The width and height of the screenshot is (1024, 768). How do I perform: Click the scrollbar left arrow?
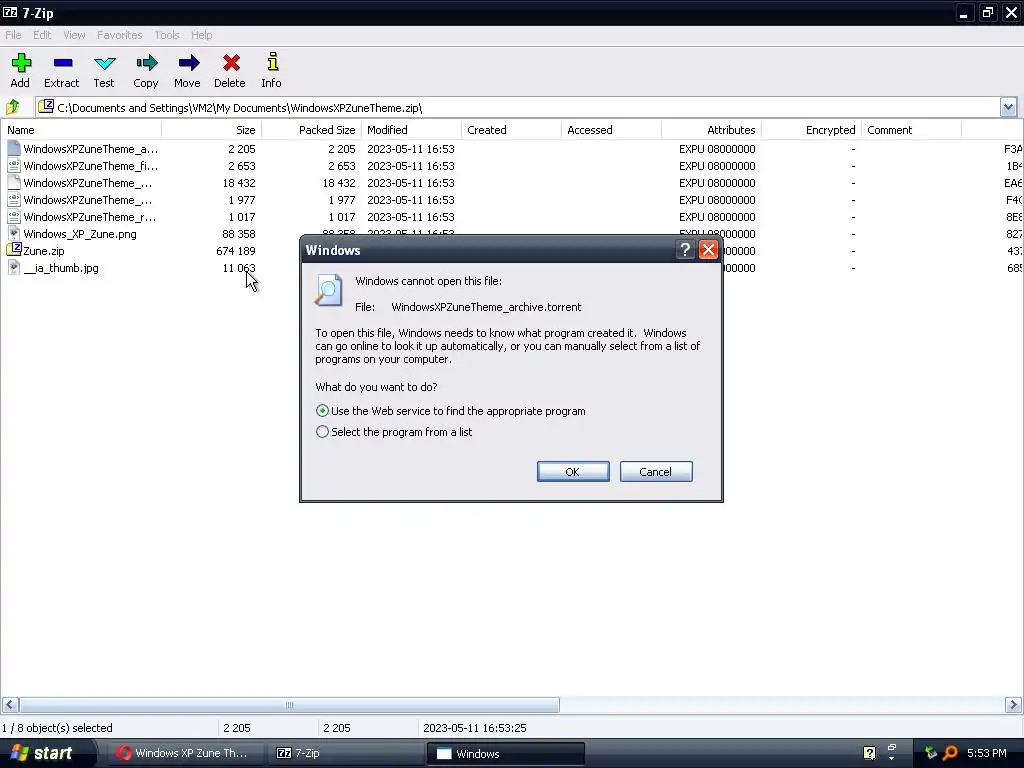pyautogui.click(x=10, y=705)
